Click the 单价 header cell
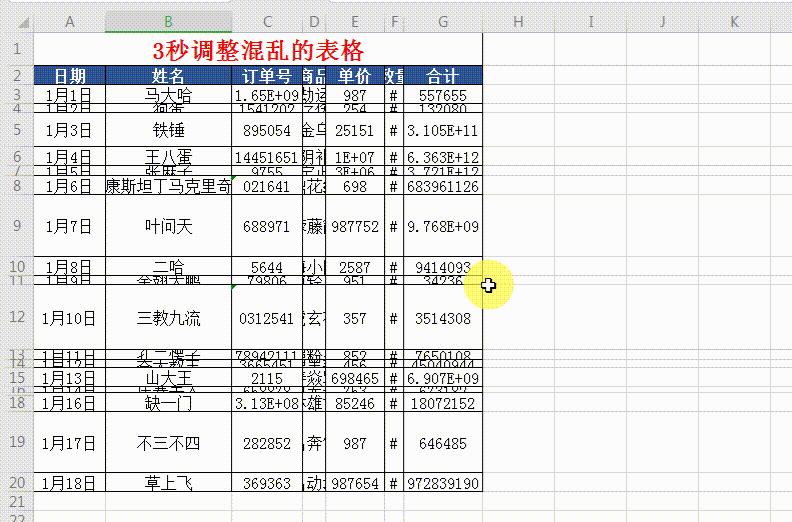792x522 pixels. coord(355,75)
